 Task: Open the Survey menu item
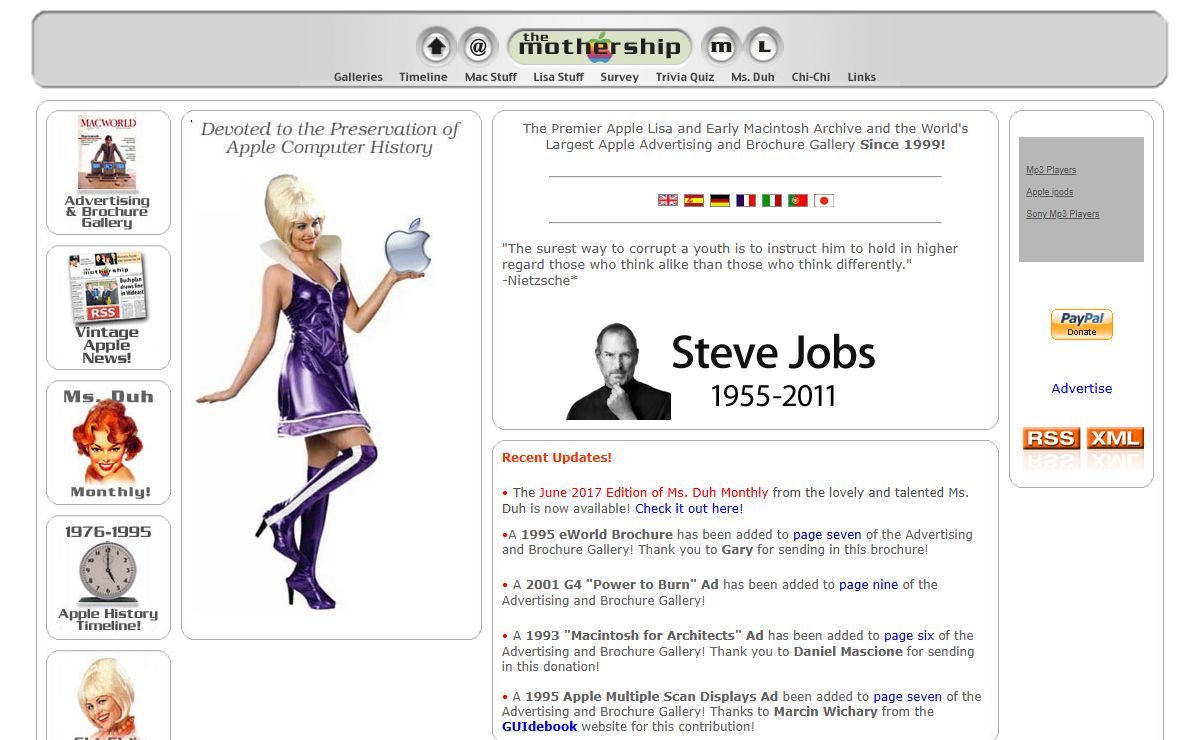pos(619,77)
